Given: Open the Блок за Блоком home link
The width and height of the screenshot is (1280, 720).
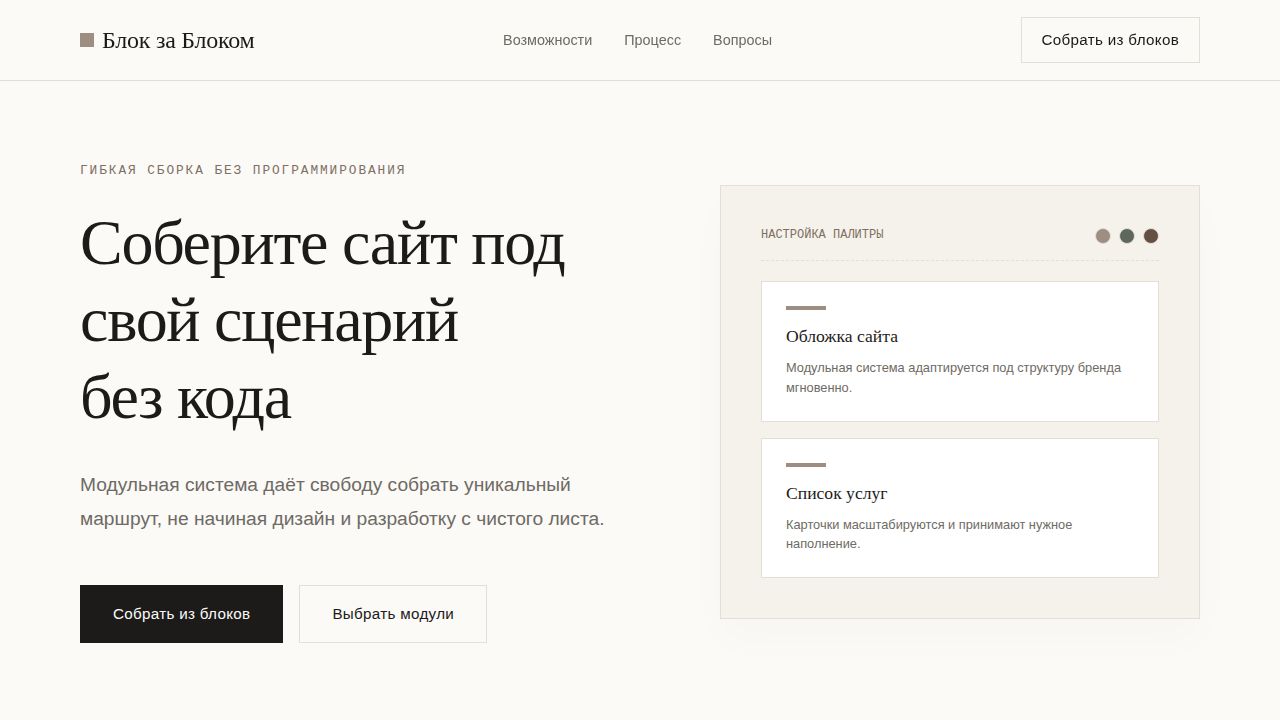Looking at the screenshot, I should tap(167, 40).
